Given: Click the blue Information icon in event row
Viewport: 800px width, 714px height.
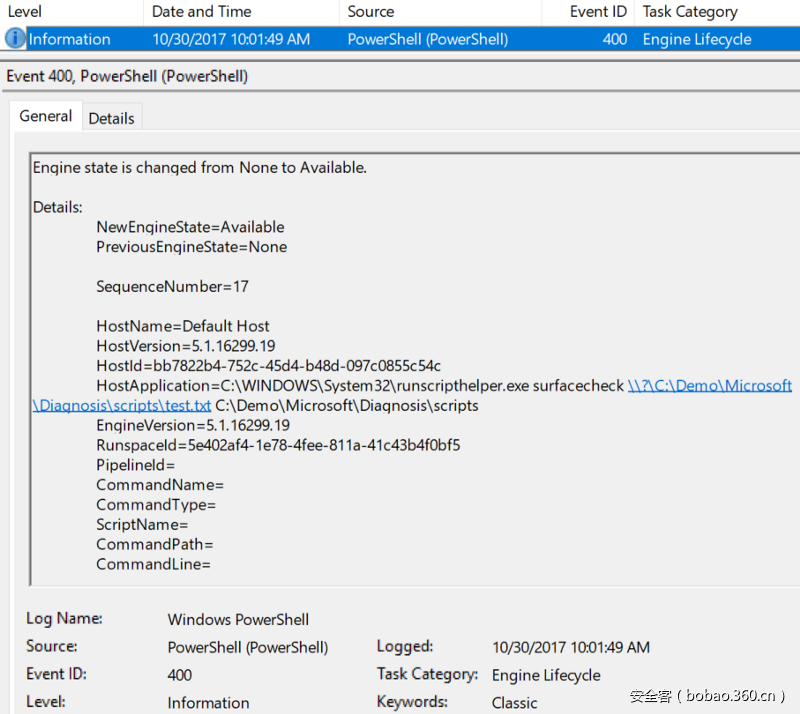Looking at the screenshot, I should (x=15, y=39).
